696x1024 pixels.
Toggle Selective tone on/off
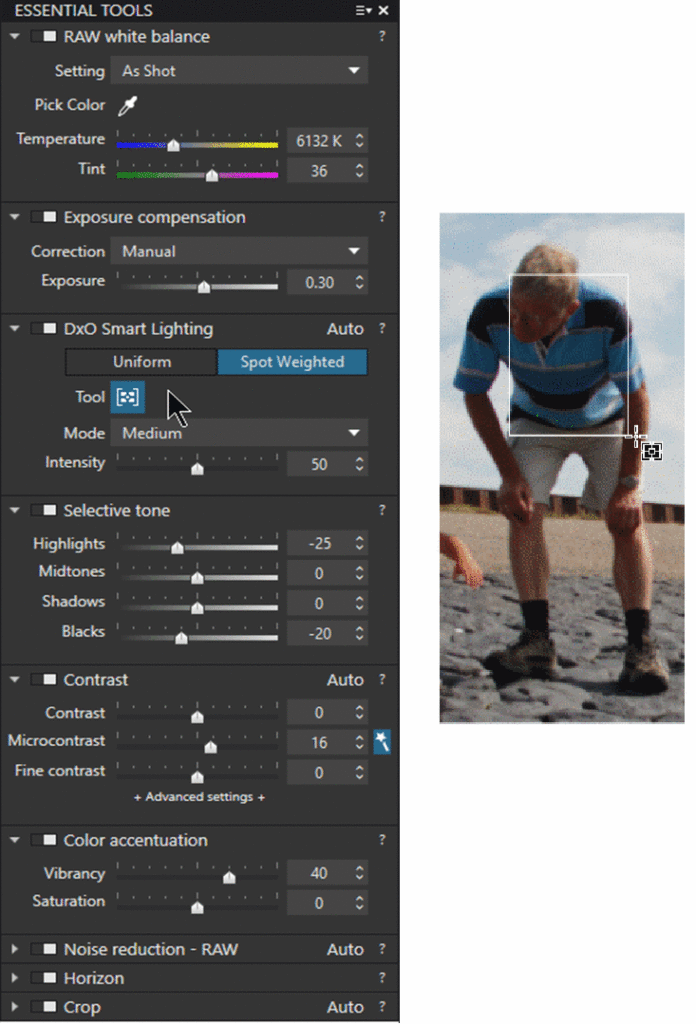click(x=44, y=510)
